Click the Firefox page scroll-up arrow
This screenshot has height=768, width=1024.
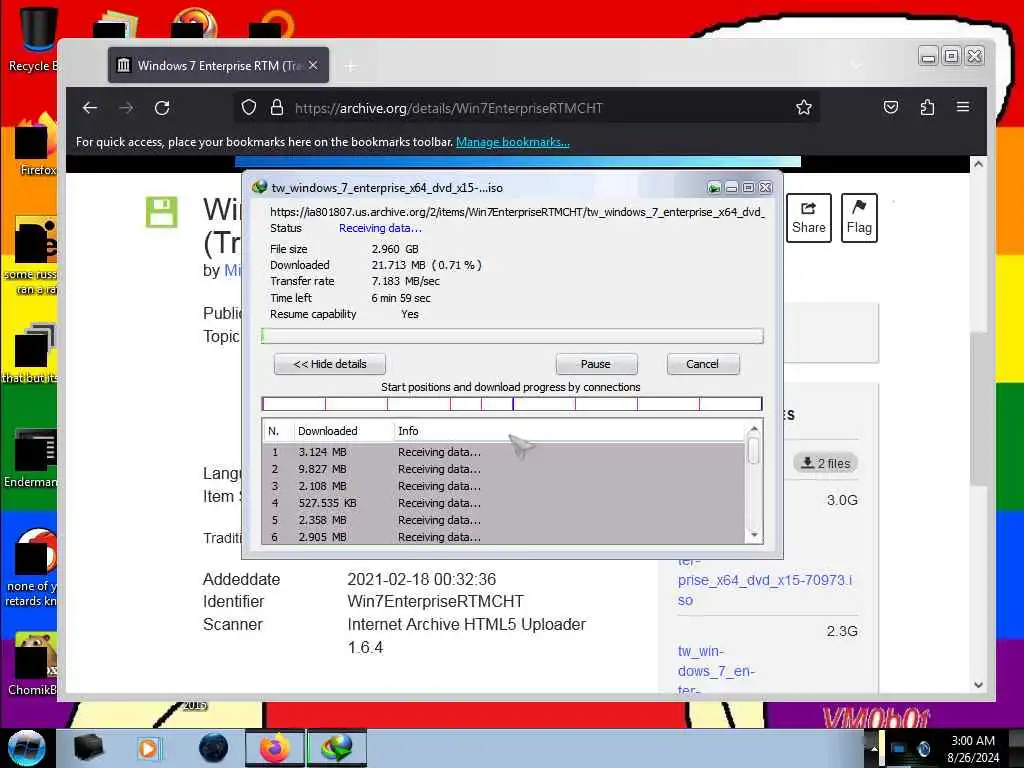[x=978, y=165]
